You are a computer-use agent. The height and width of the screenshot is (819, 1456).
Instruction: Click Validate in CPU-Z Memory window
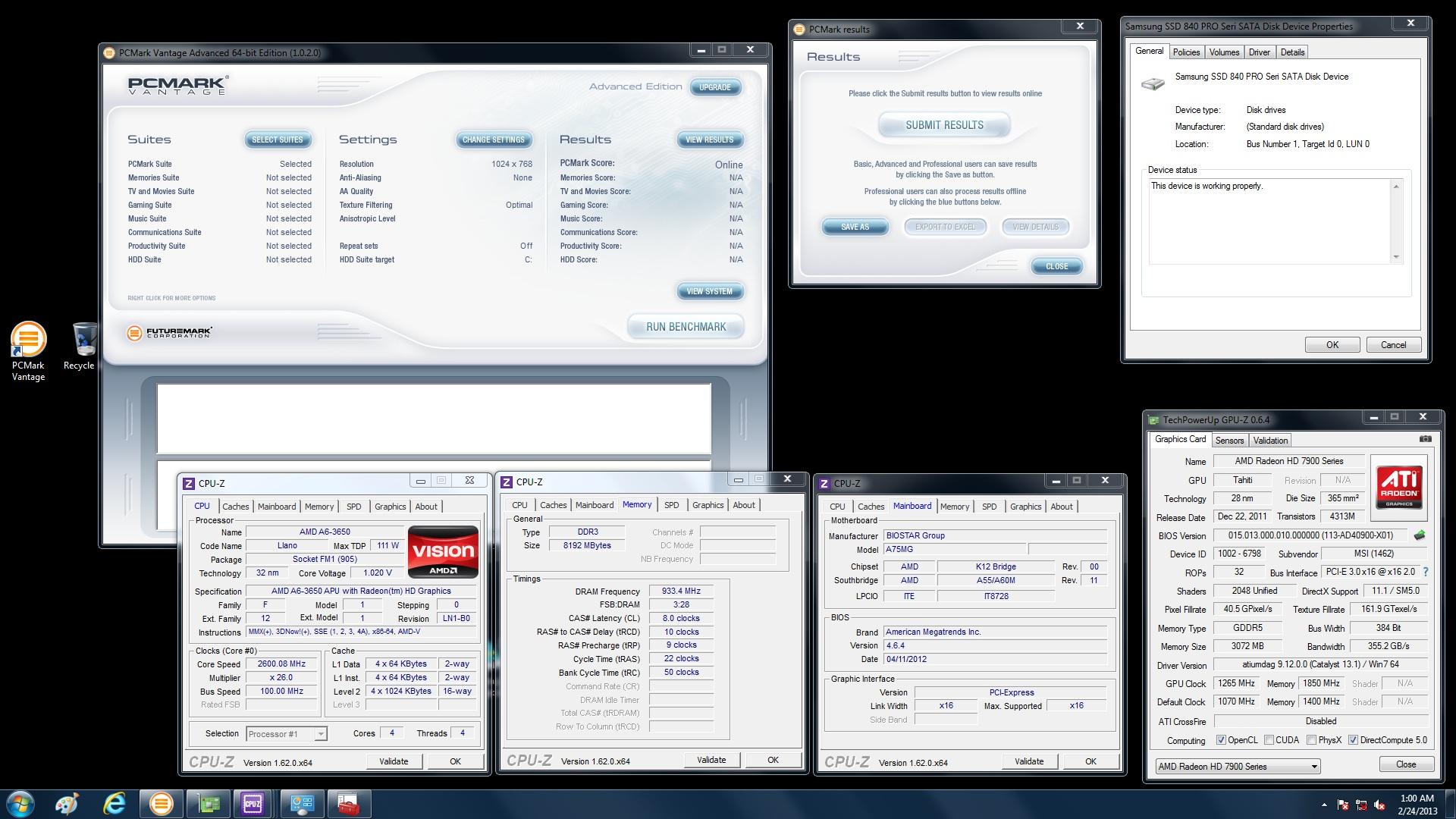pyautogui.click(x=711, y=760)
